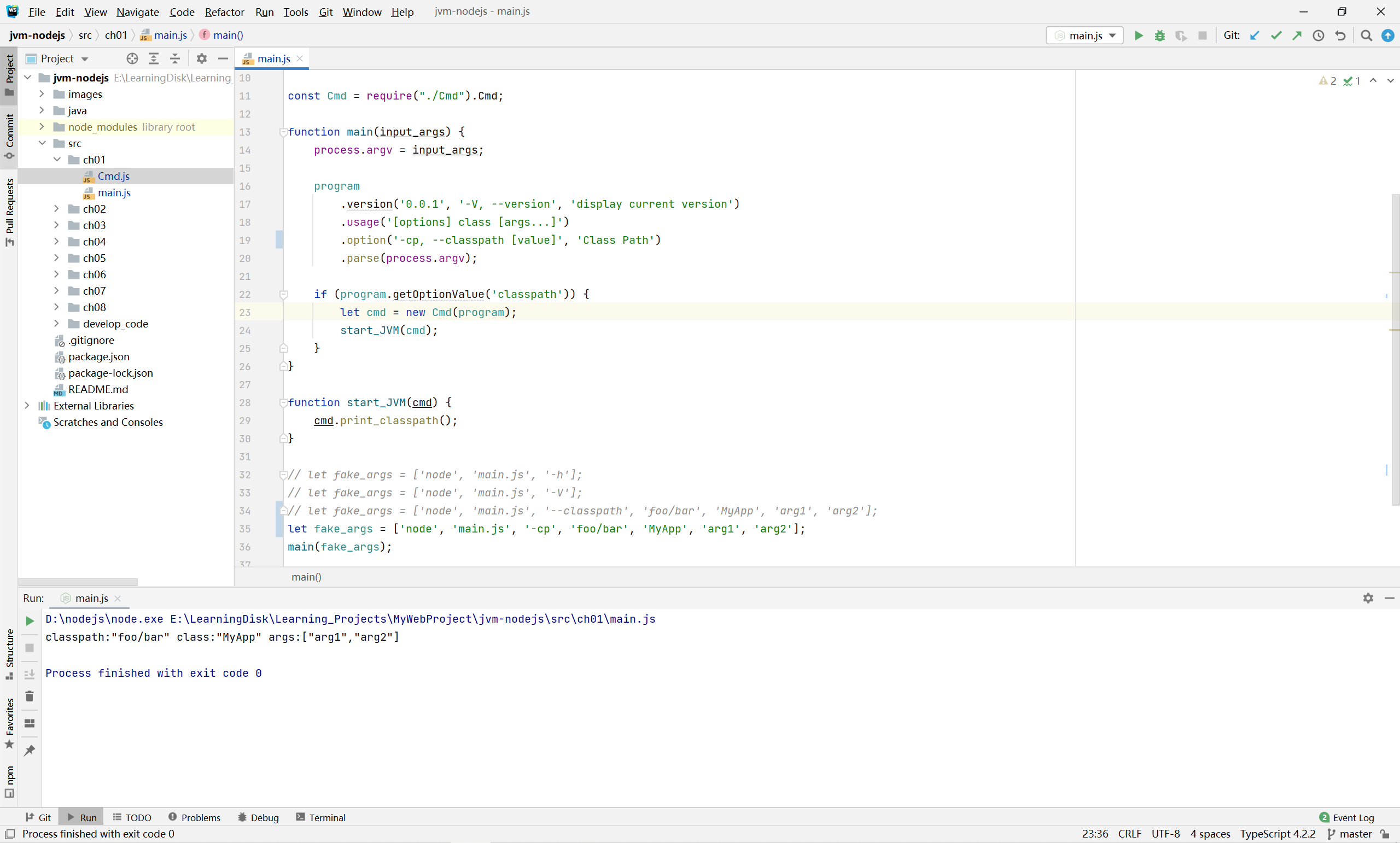Click the Search Everywhere magnifier icon
Image resolution: width=1400 pixels, height=843 pixels.
(1367, 35)
